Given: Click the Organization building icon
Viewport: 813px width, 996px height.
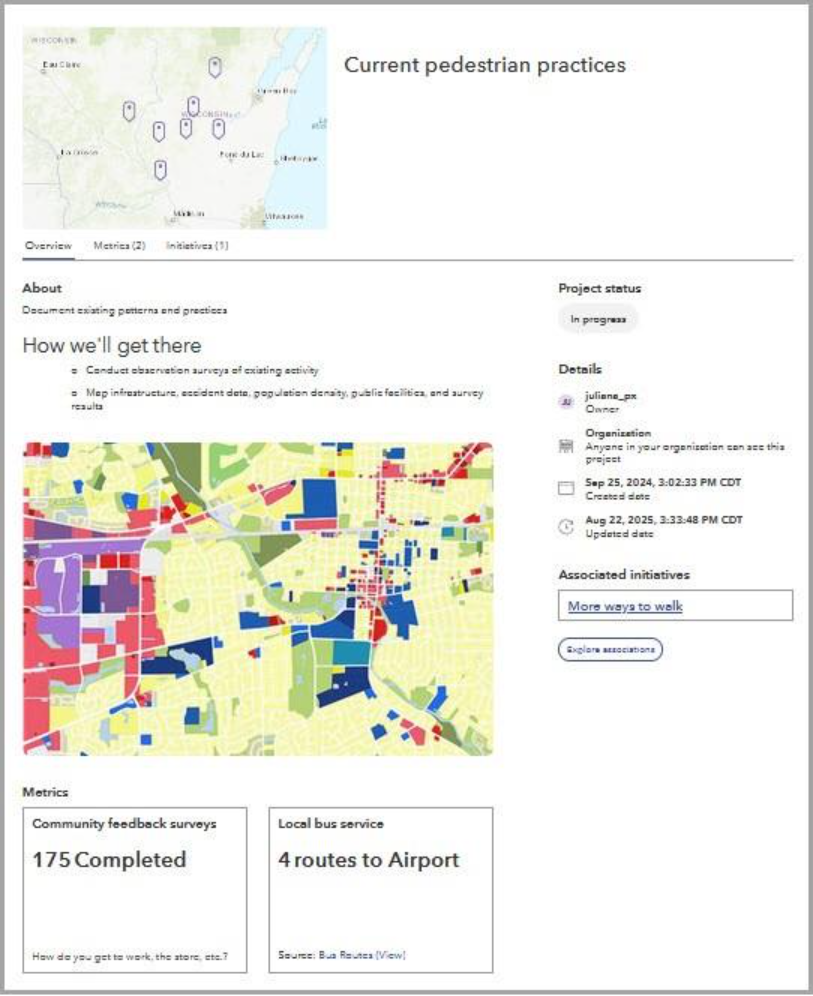Looking at the screenshot, I should coord(566,444).
